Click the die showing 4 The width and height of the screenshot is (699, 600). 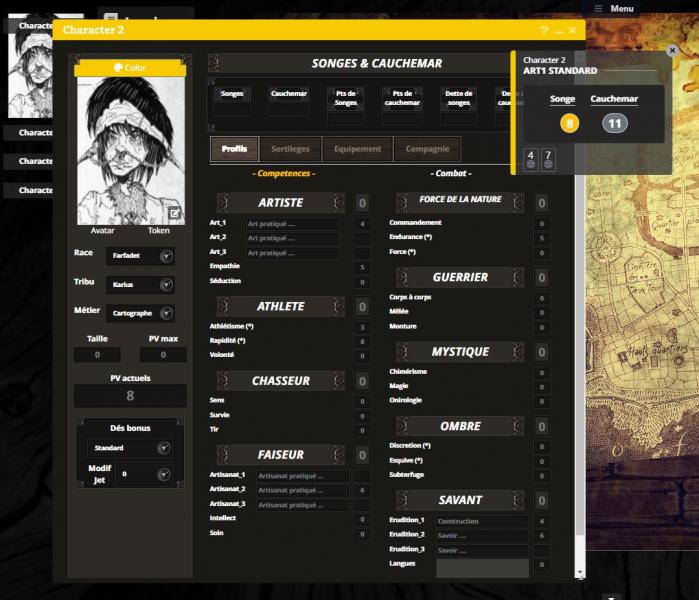(x=531, y=159)
